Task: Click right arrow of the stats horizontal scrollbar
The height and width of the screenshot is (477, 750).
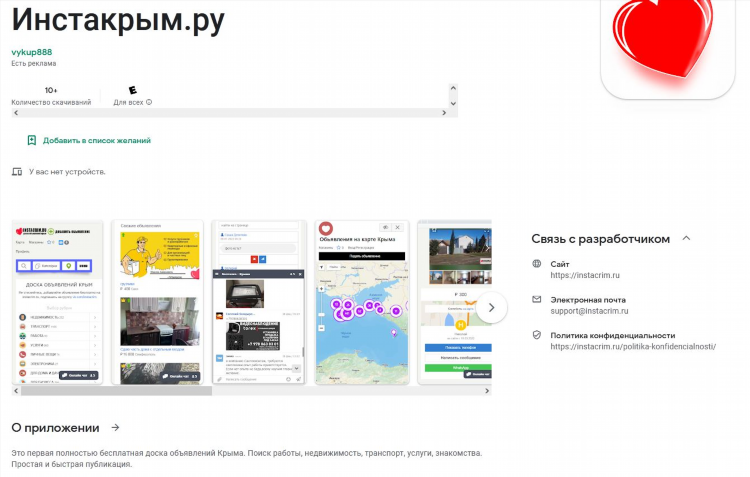Action: [444, 113]
